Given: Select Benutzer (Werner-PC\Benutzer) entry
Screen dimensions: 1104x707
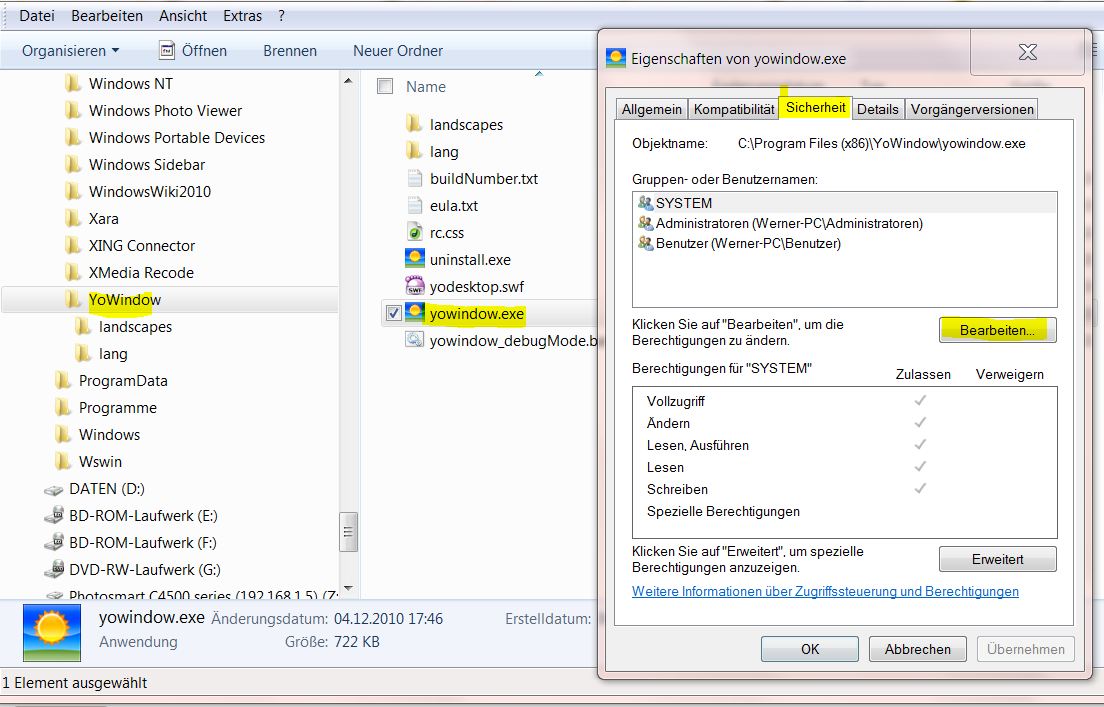Looking at the screenshot, I should (748, 244).
